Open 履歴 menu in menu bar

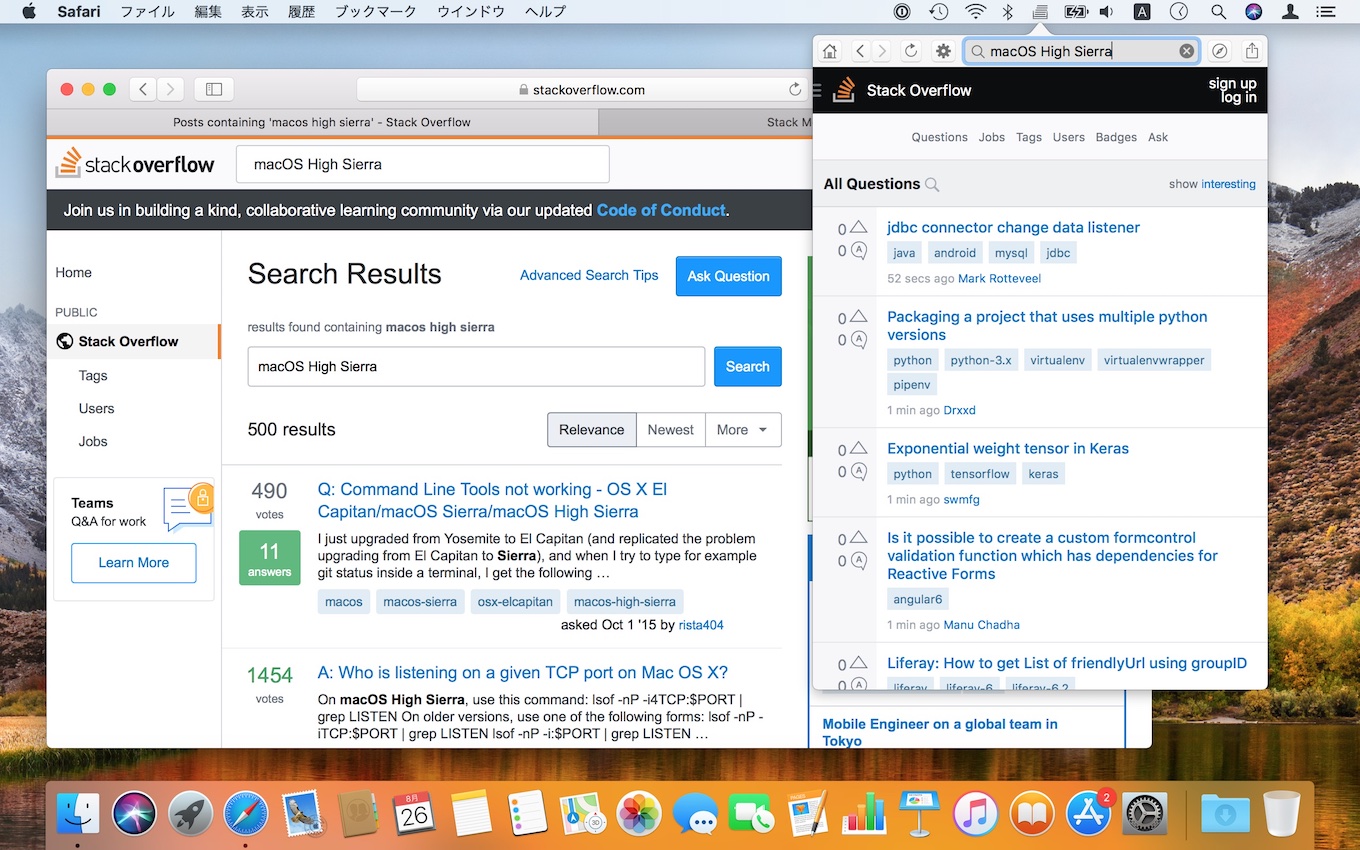(304, 12)
